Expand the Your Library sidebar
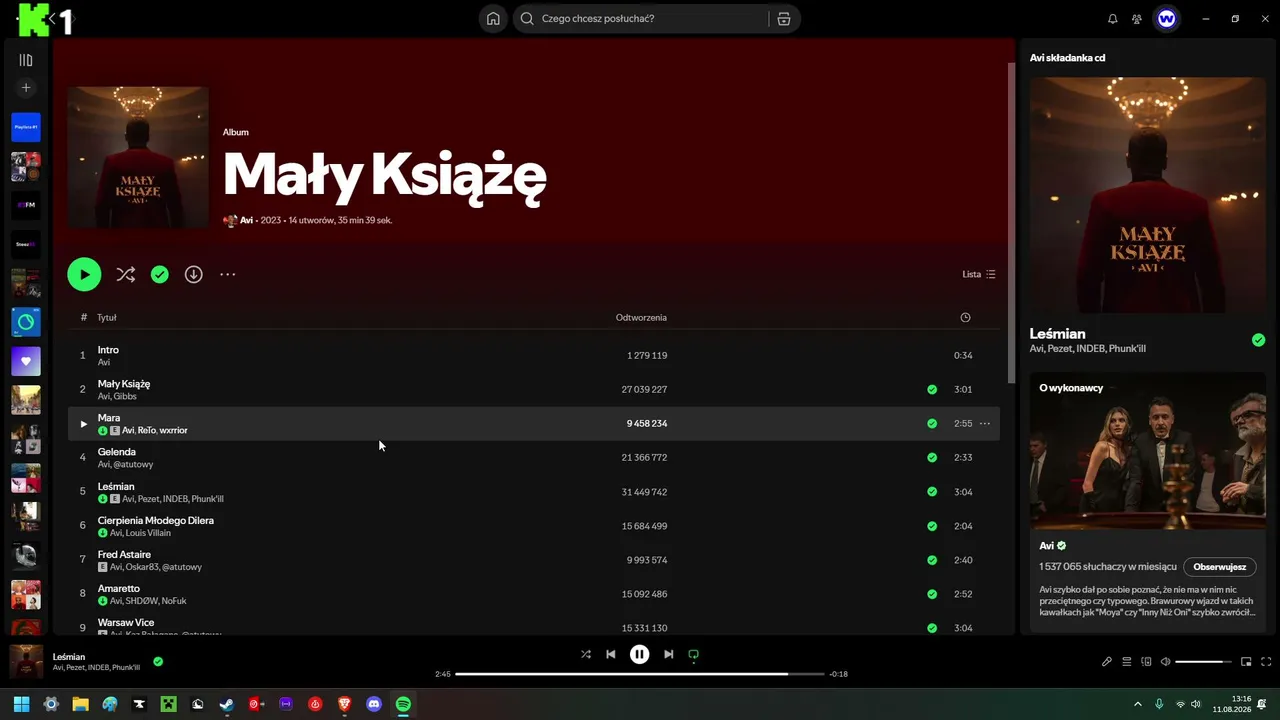The image size is (1280, 720). point(26,60)
